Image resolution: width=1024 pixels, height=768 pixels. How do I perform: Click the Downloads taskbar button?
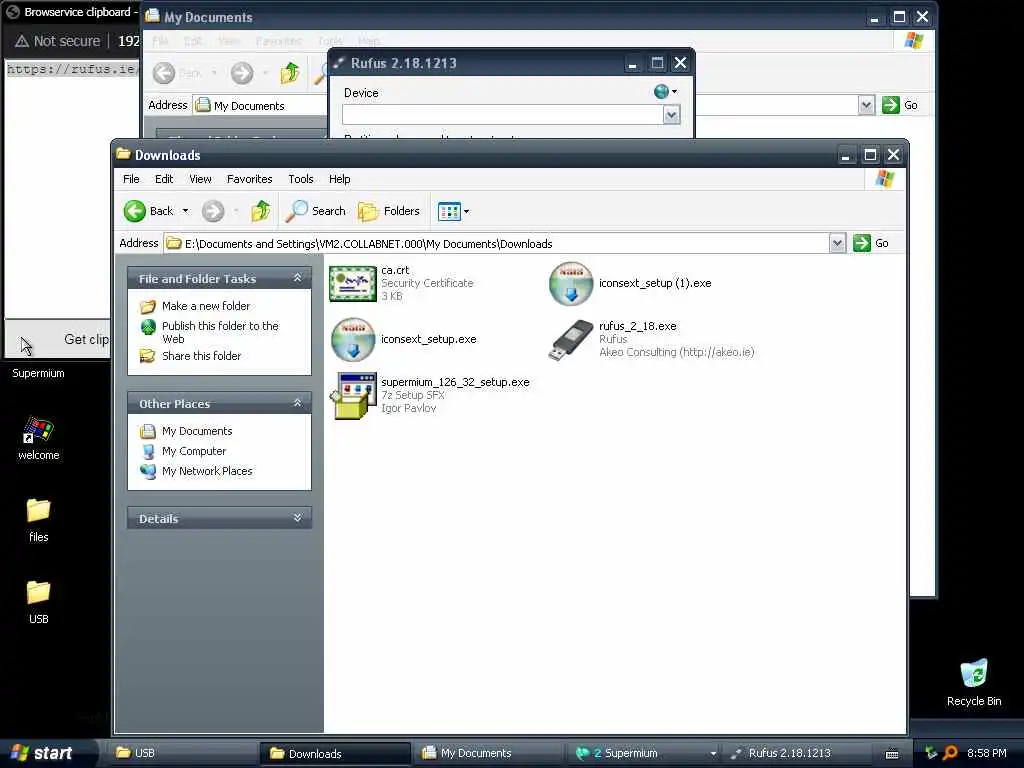click(336, 753)
